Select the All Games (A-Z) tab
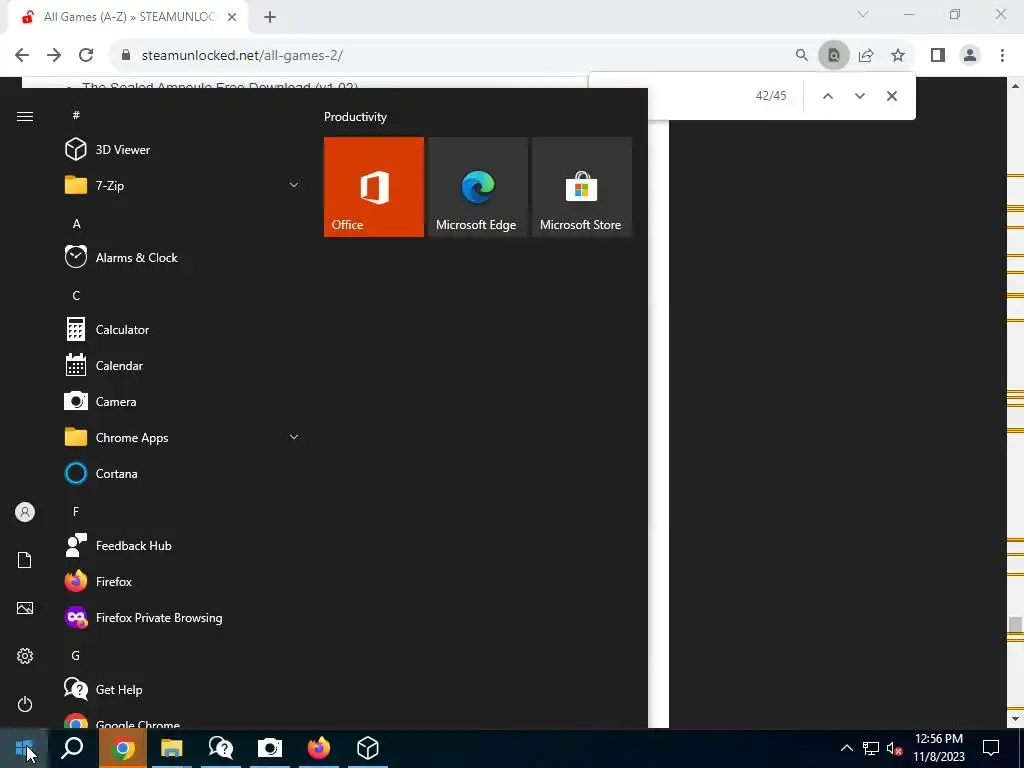This screenshot has width=1024, height=768. pyautogui.click(x=128, y=17)
